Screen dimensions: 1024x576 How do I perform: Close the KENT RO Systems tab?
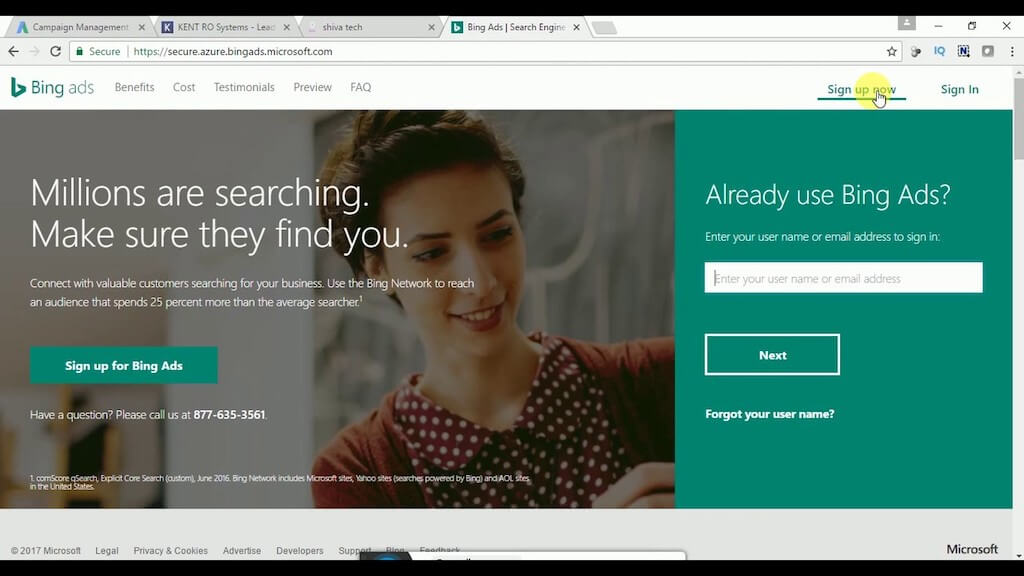[x=287, y=27]
